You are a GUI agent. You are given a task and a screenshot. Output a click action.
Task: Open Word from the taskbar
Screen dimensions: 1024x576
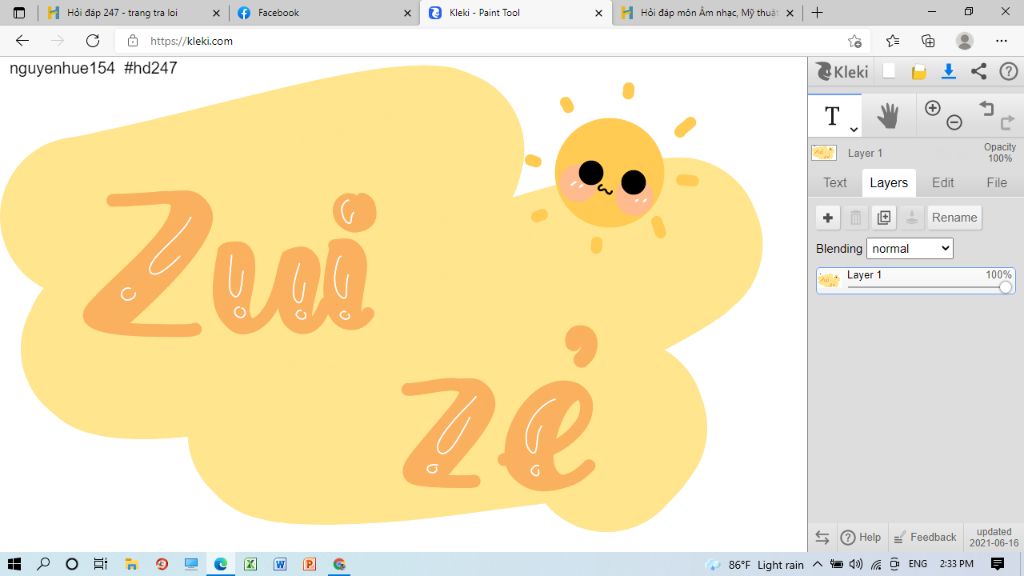pyautogui.click(x=280, y=564)
